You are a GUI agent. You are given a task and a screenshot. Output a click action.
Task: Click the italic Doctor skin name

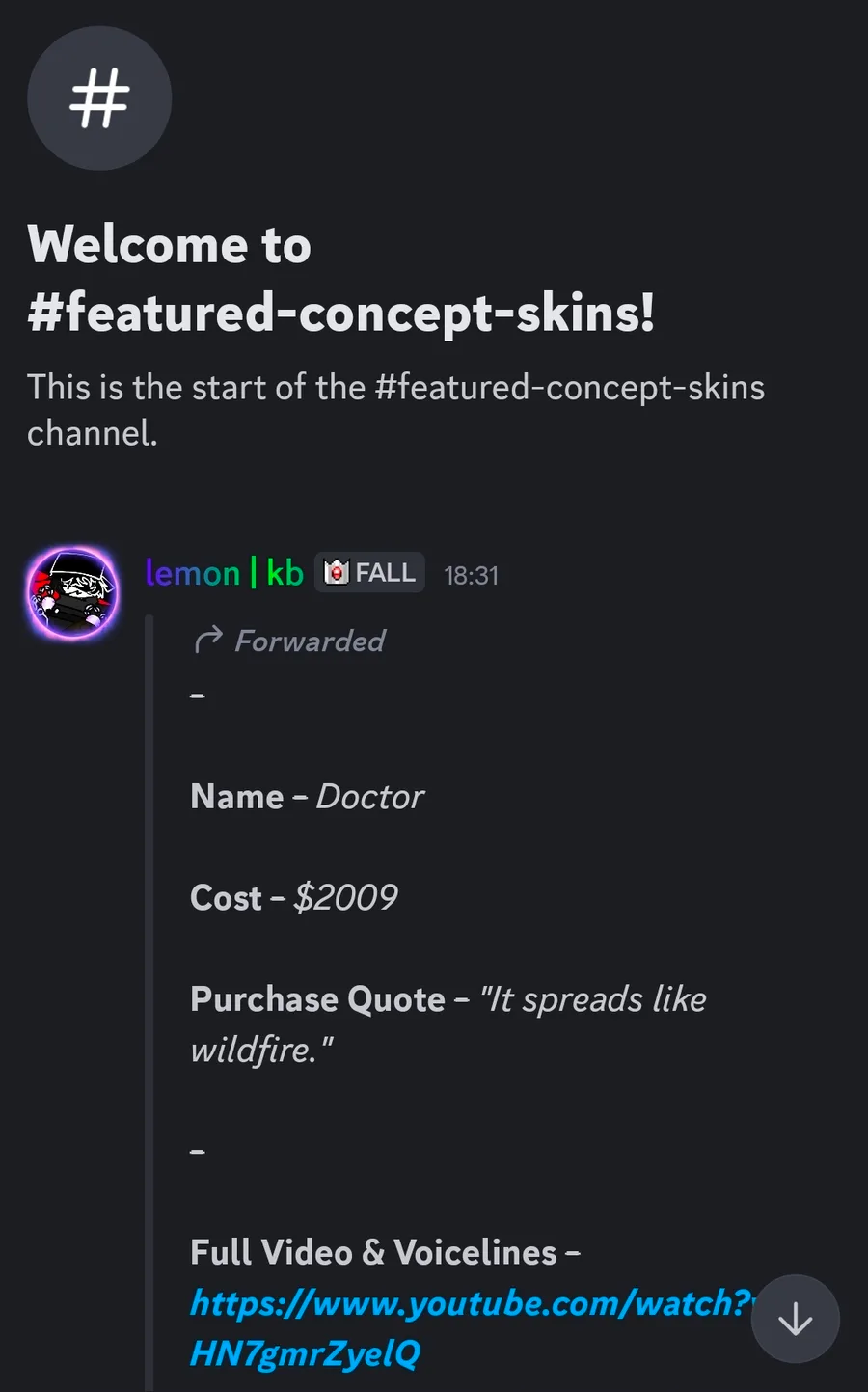click(370, 797)
